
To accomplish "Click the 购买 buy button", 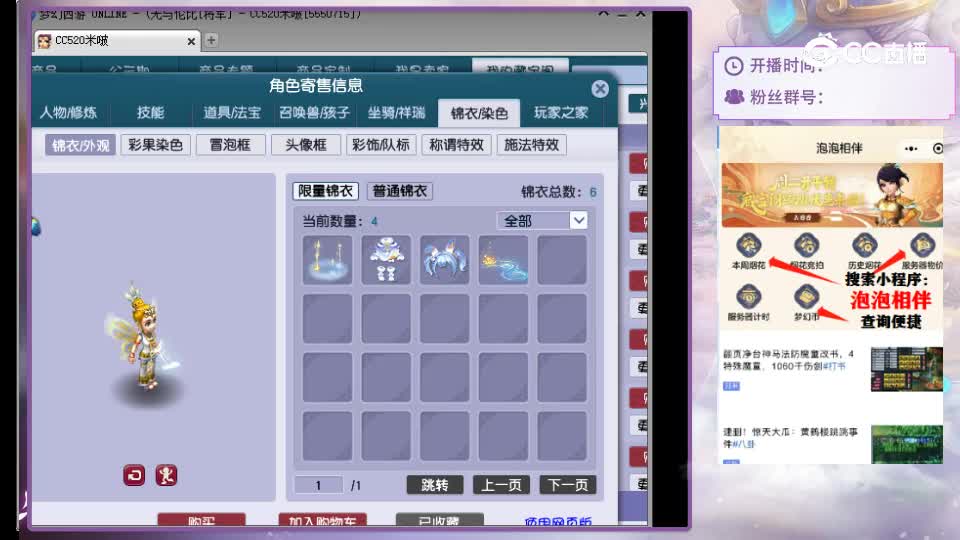I will [x=201, y=519].
